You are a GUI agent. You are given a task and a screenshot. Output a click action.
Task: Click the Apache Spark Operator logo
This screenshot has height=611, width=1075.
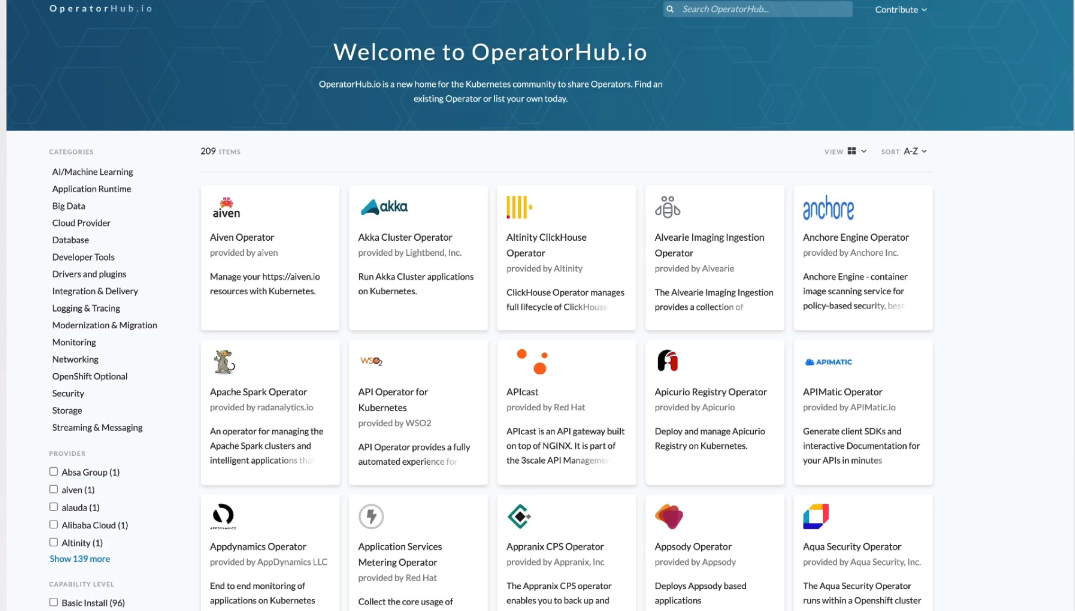(224, 361)
